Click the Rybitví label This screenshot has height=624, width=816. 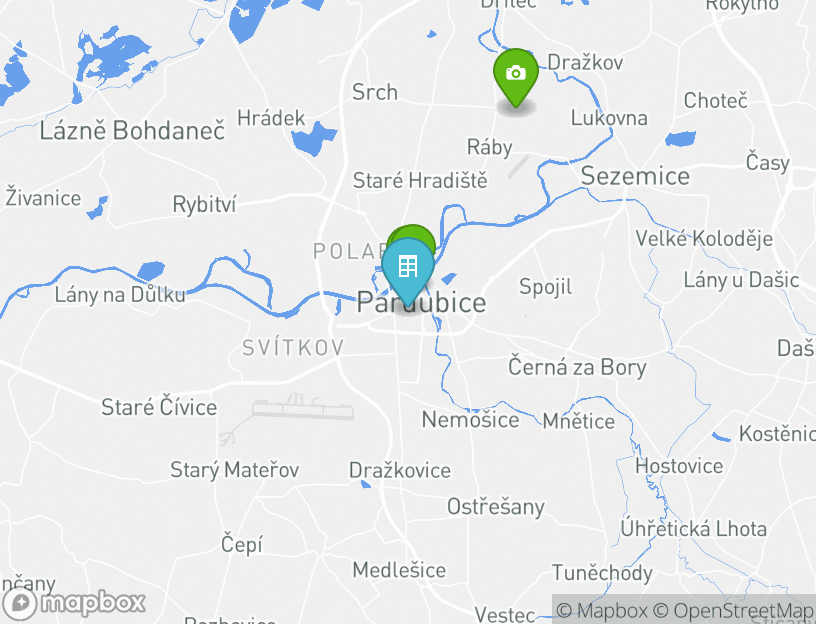(204, 205)
